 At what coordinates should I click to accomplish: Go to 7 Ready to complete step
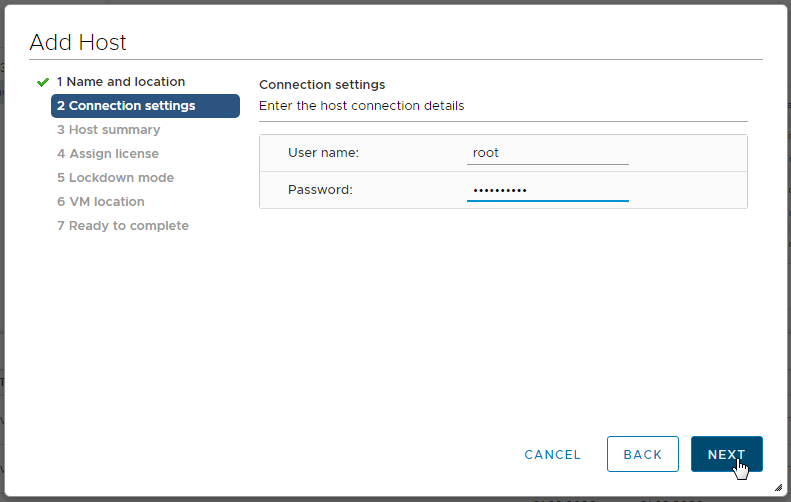(x=122, y=226)
